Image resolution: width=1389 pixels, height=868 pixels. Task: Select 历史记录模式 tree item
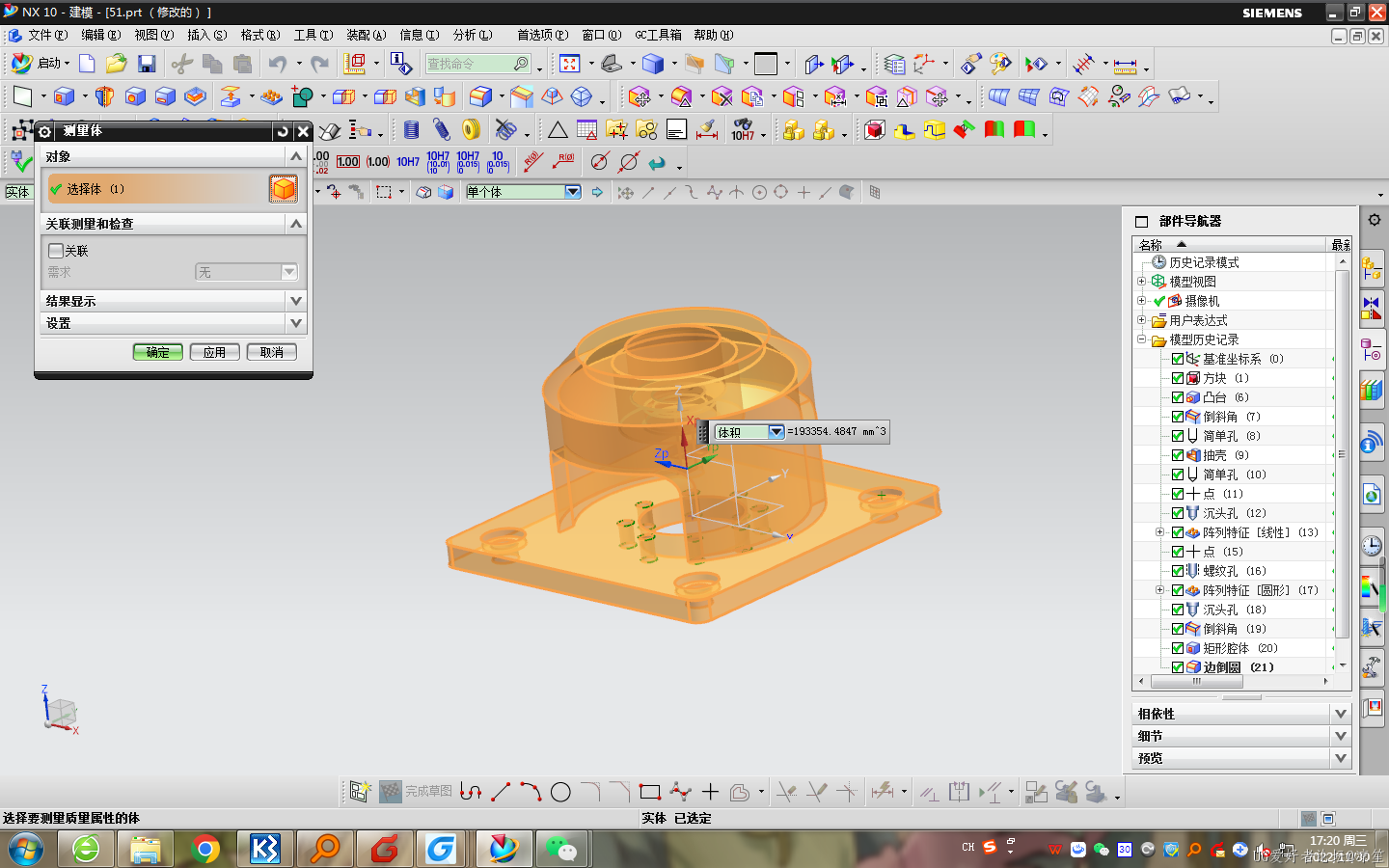pos(1204,262)
